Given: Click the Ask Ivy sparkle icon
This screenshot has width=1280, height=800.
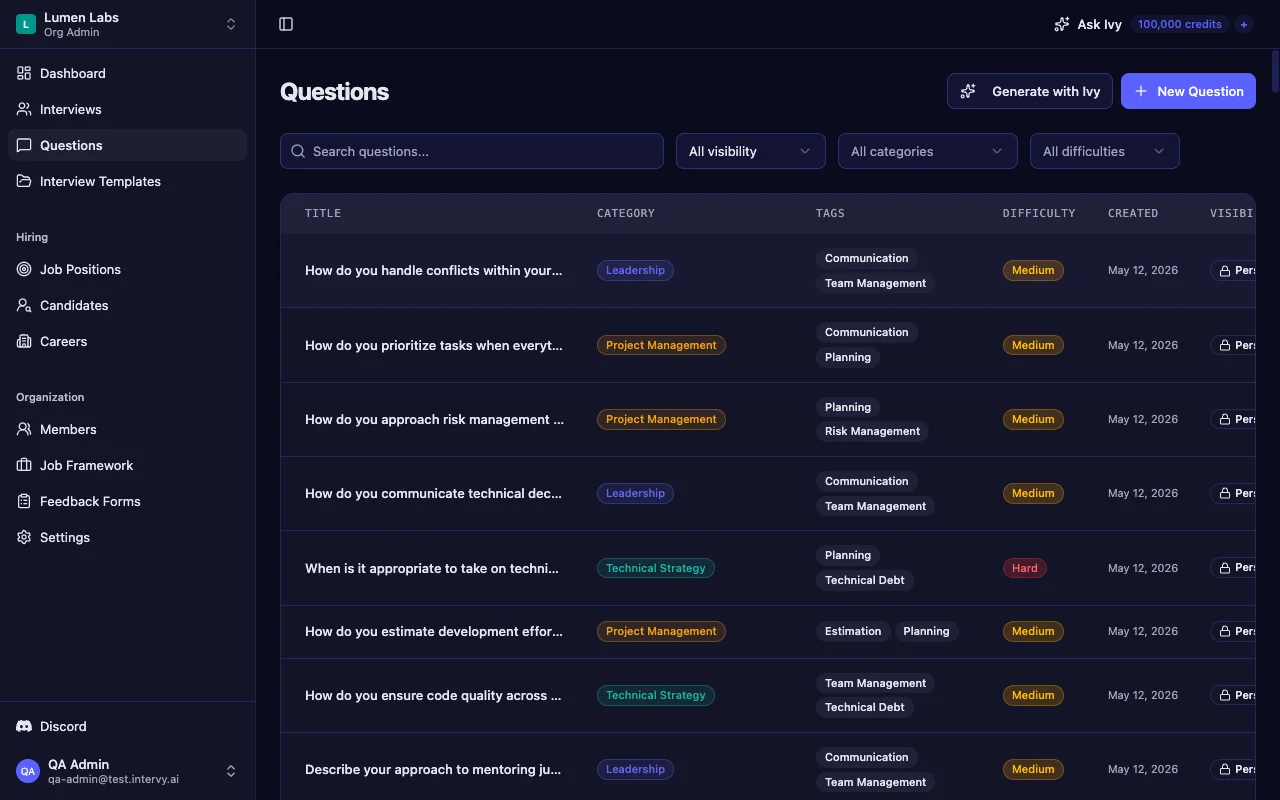Looking at the screenshot, I should (1062, 24).
